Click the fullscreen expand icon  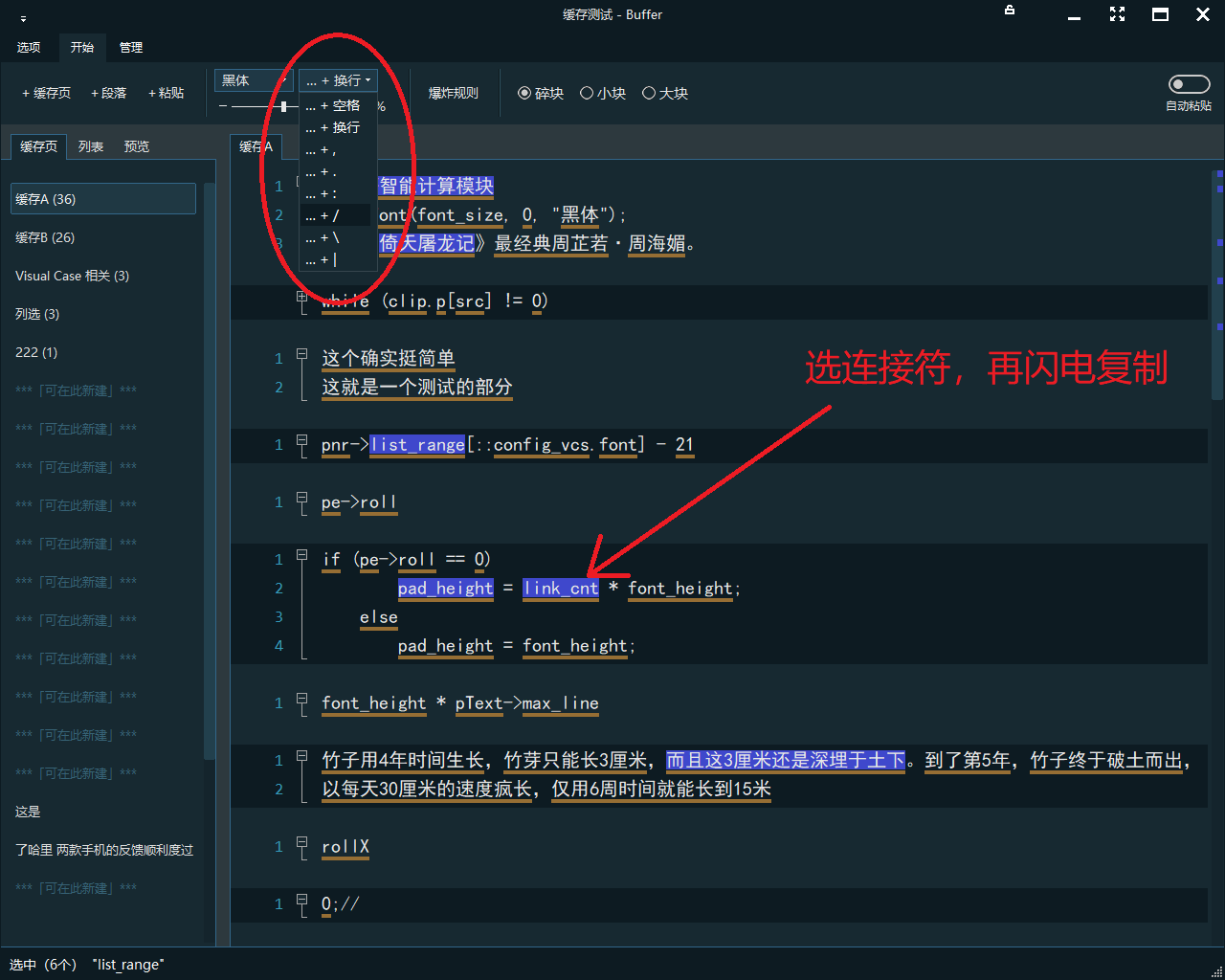point(1117,14)
